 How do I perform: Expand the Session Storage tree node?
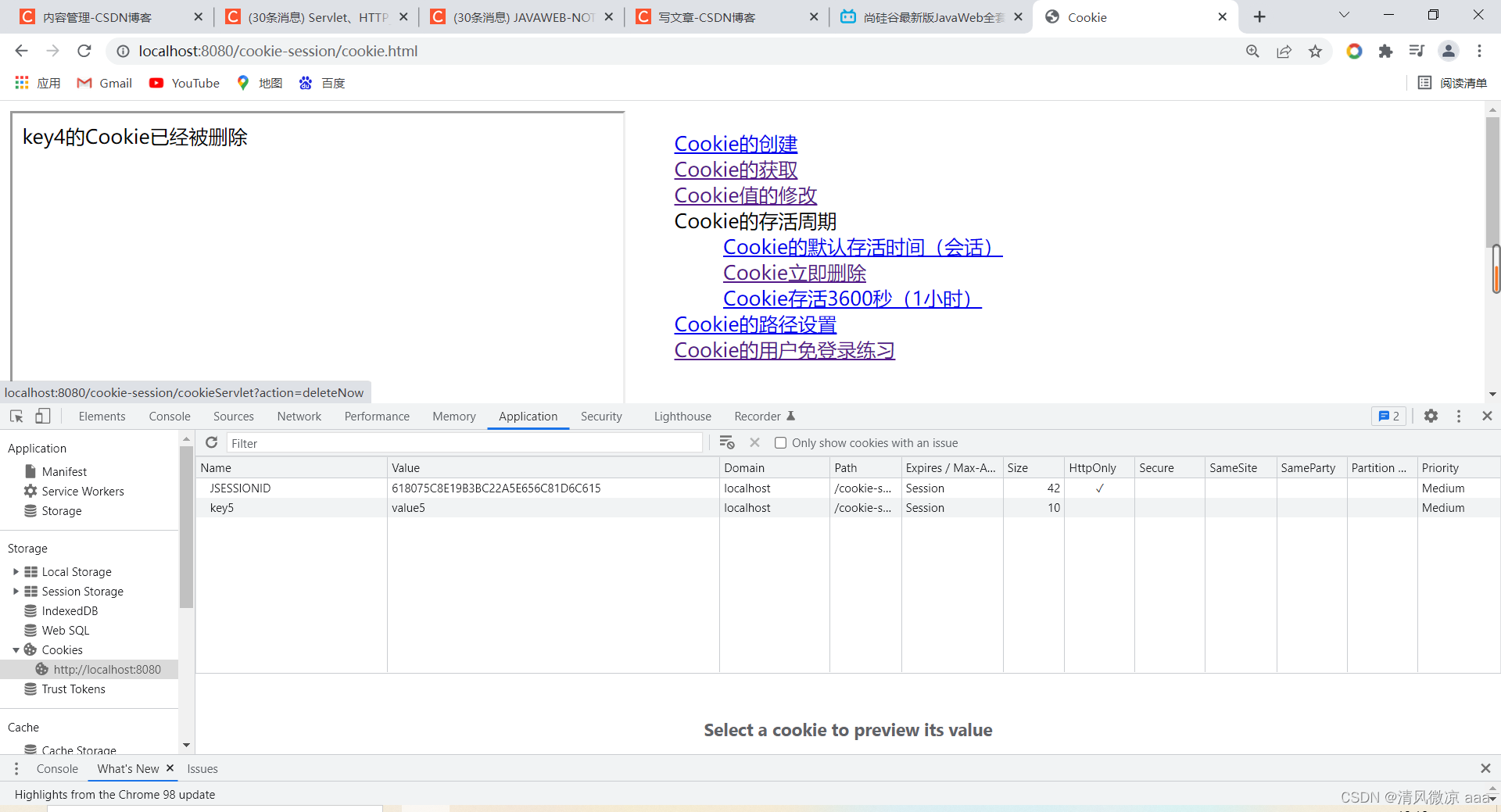(16, 592)
